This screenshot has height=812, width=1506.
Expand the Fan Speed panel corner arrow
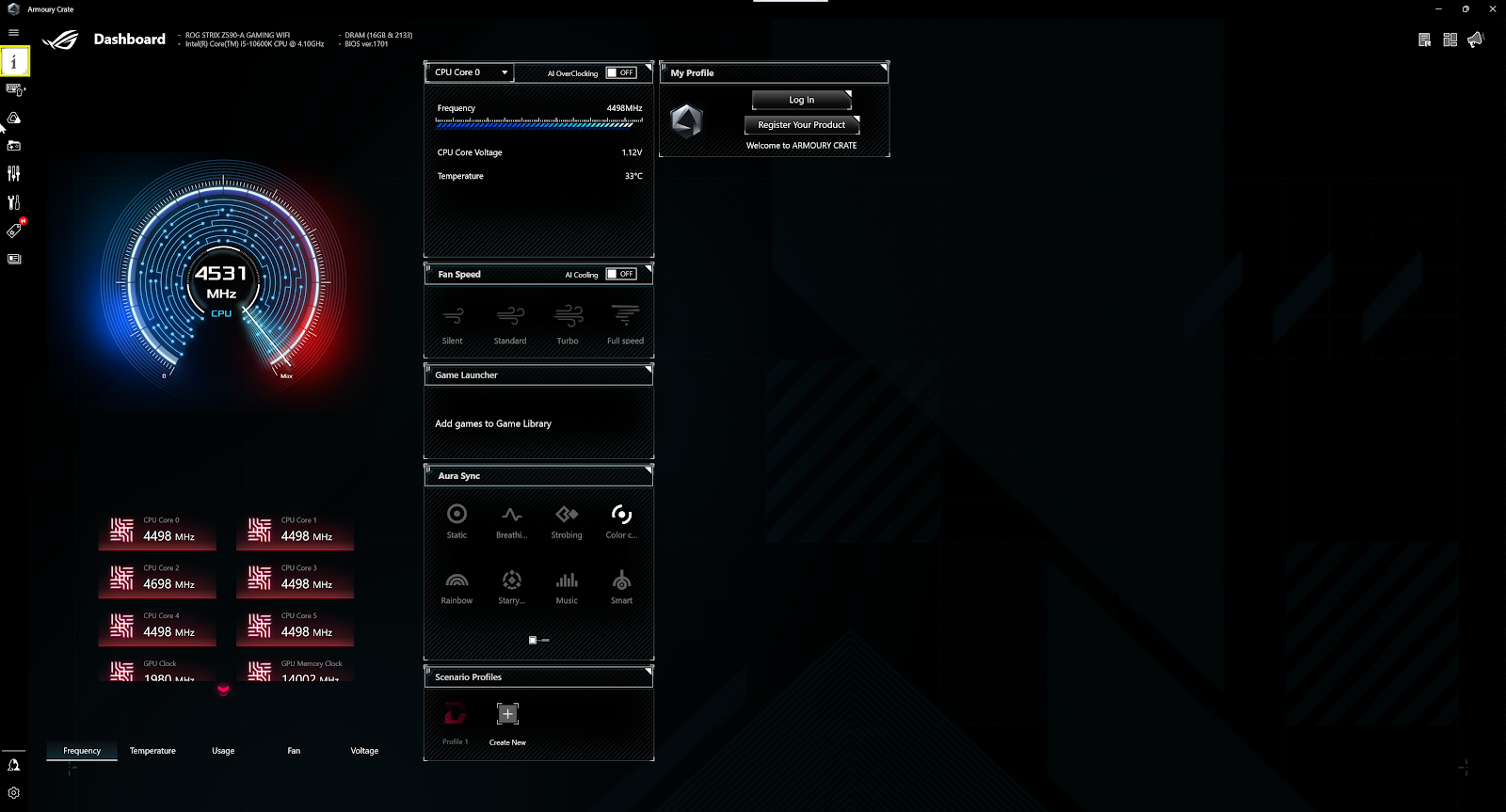click(649, 269)
